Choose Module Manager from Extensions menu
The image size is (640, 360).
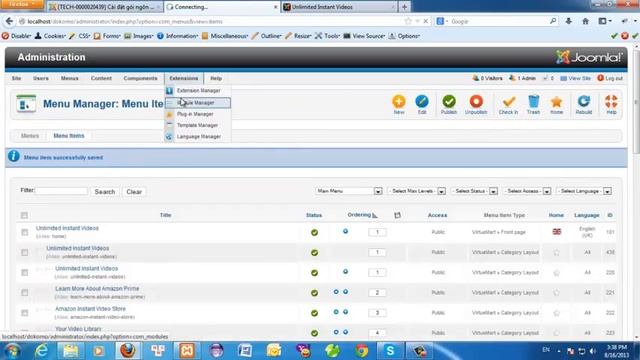(198, 103)
